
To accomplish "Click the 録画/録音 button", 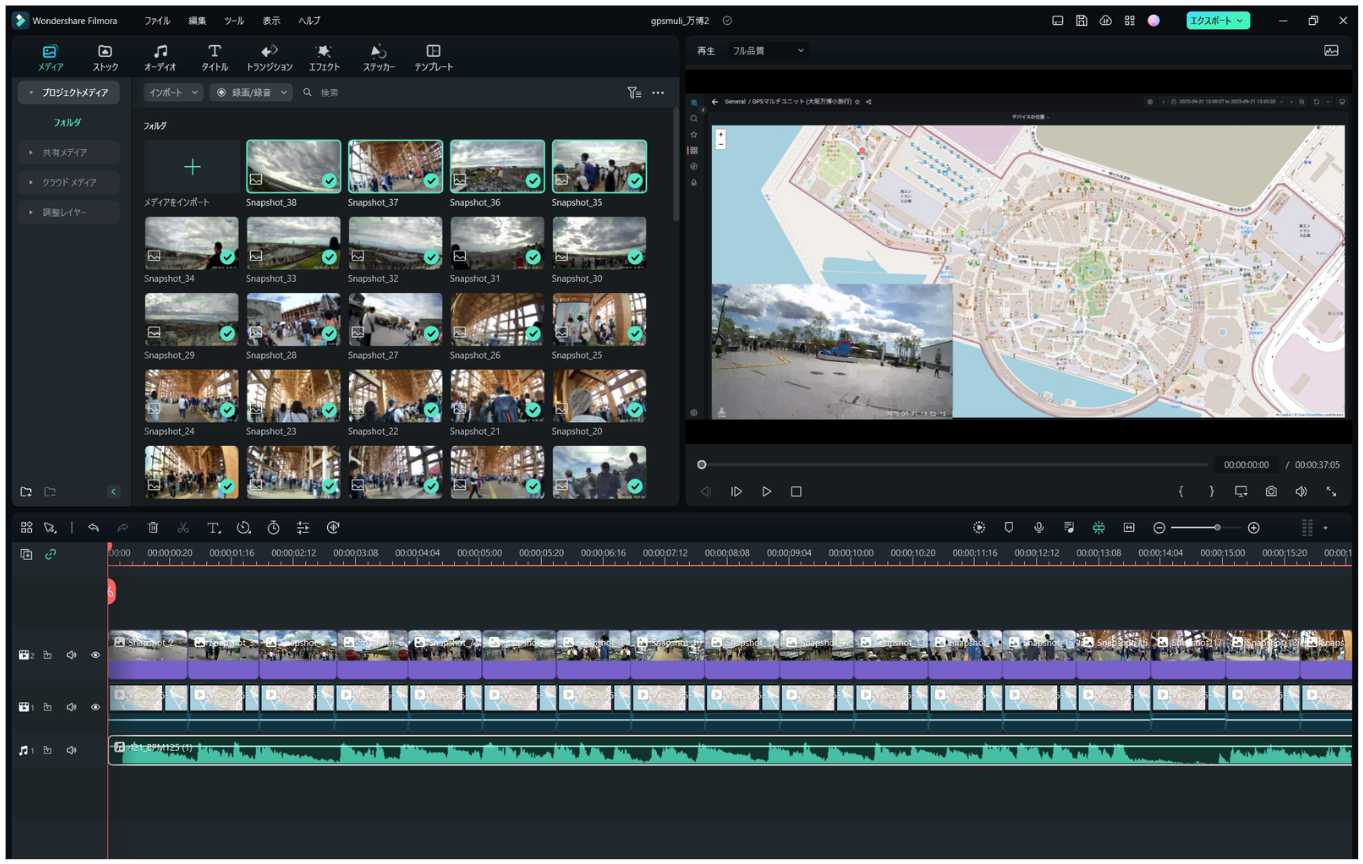I will click(251, 92).
